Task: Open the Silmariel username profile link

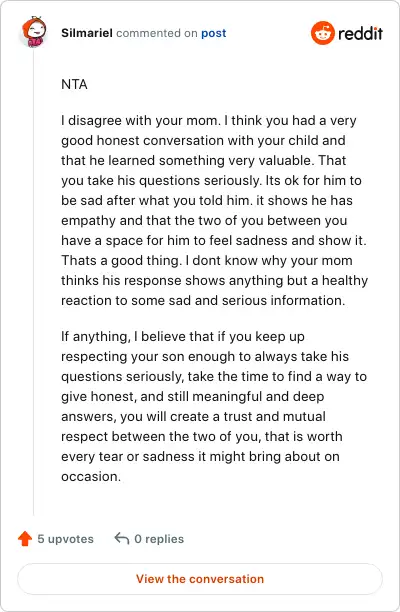Action: click(x=87, y=33)
